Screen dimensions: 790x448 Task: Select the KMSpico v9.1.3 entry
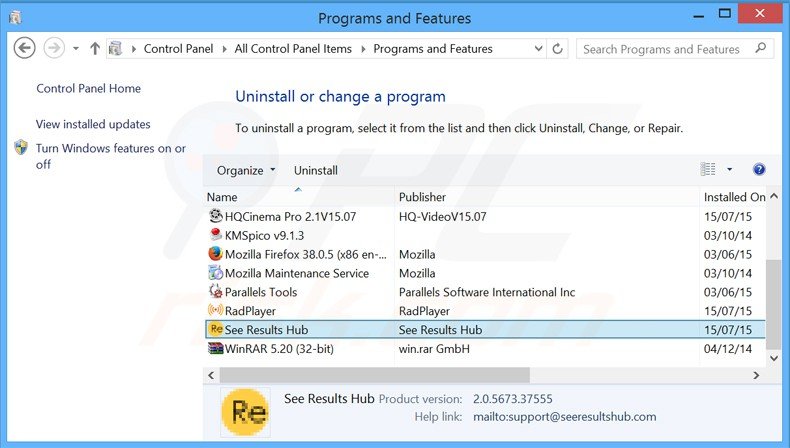tap(265, 235)
